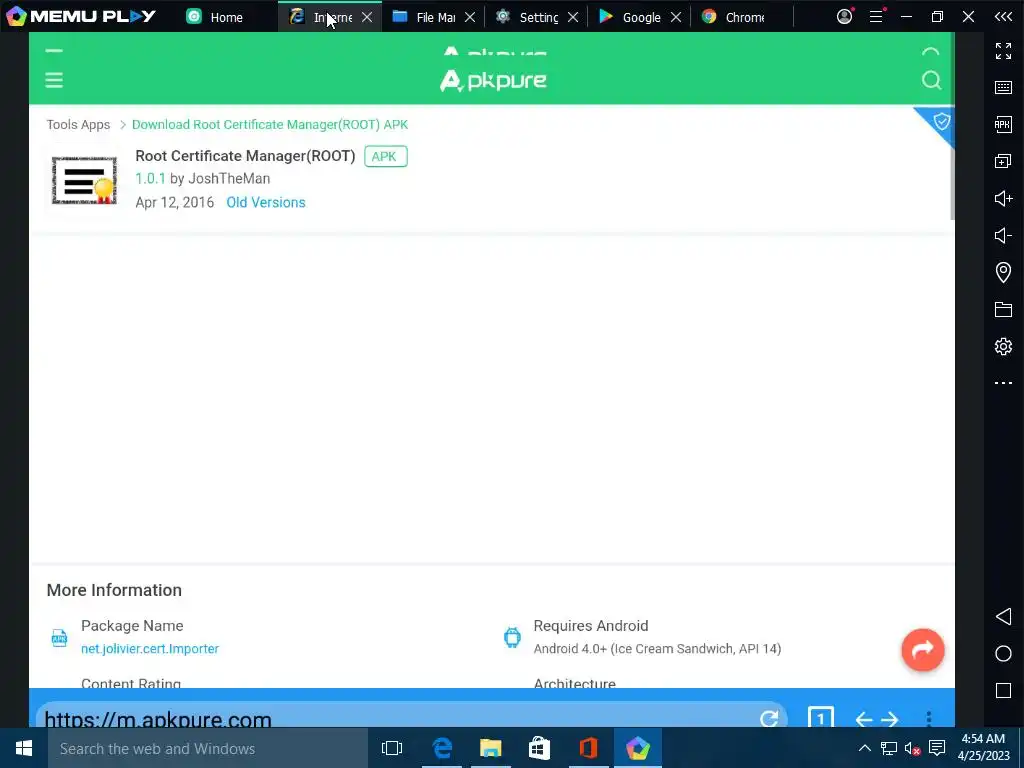This screenshot has height=768, width=1024.
Task: Click the APK badge next to title
Action: point(385,156)
